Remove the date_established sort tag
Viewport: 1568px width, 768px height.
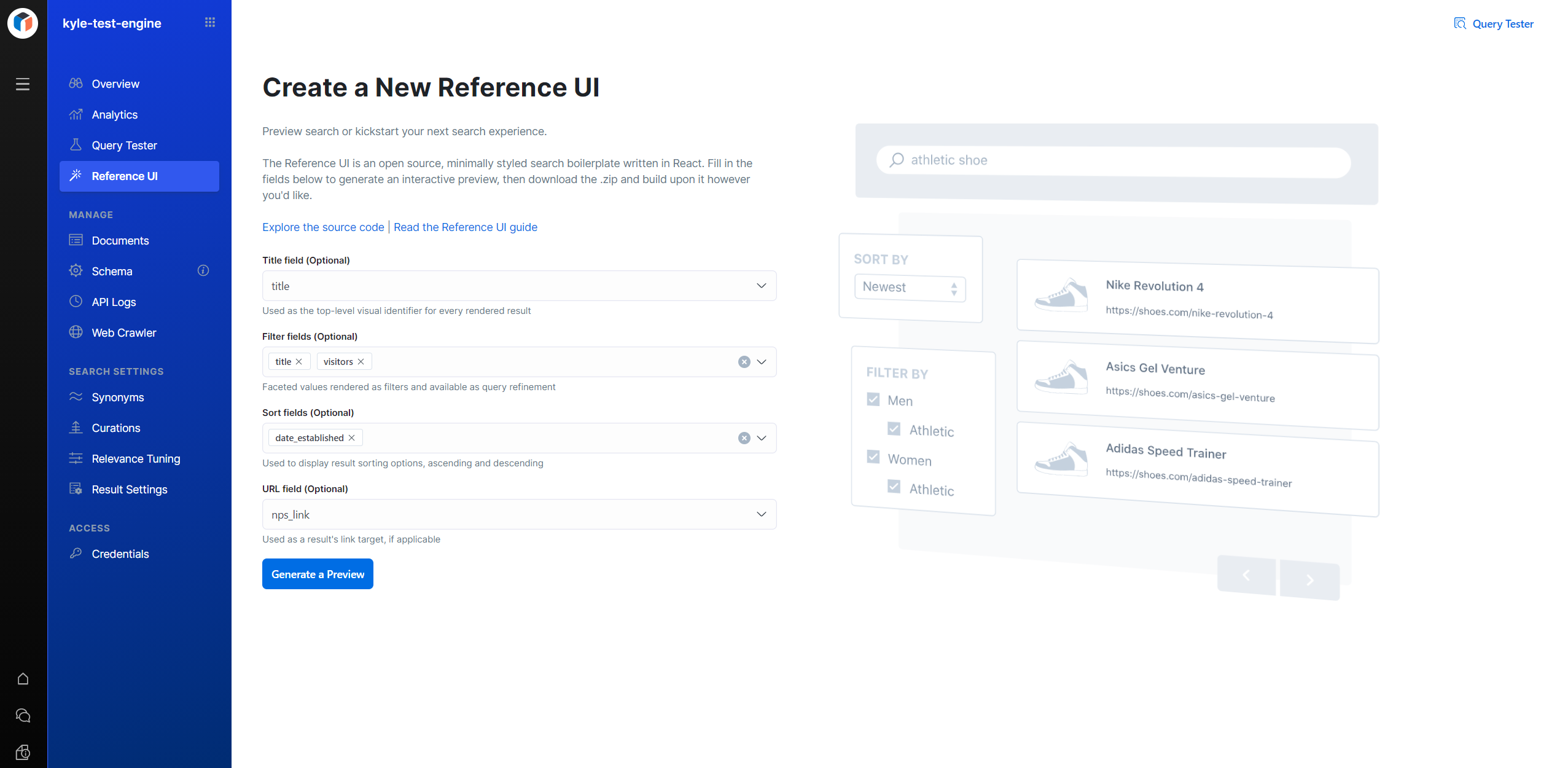[352, 438]
